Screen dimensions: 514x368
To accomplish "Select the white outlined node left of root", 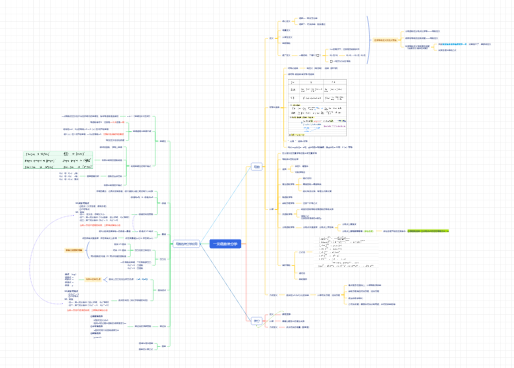I will coord(187,244).
